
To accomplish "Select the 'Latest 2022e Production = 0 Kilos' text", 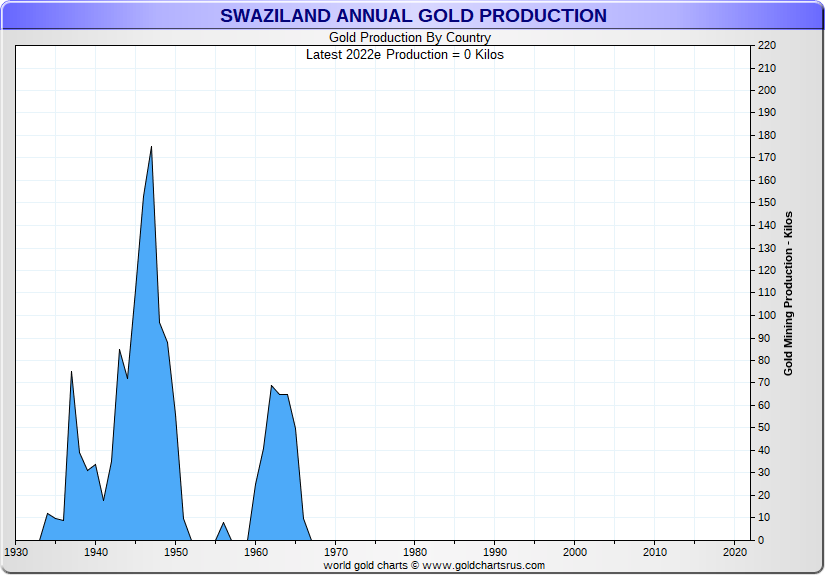I will point(405,54).
